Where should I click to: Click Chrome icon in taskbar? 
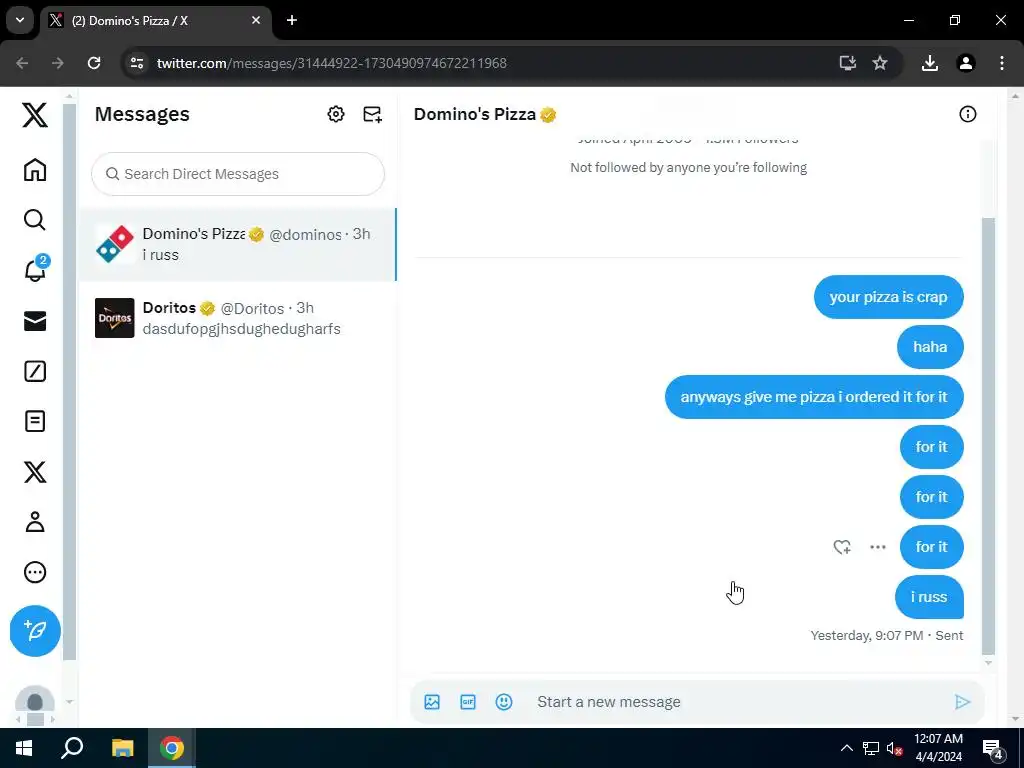click(x=172, y=748)
